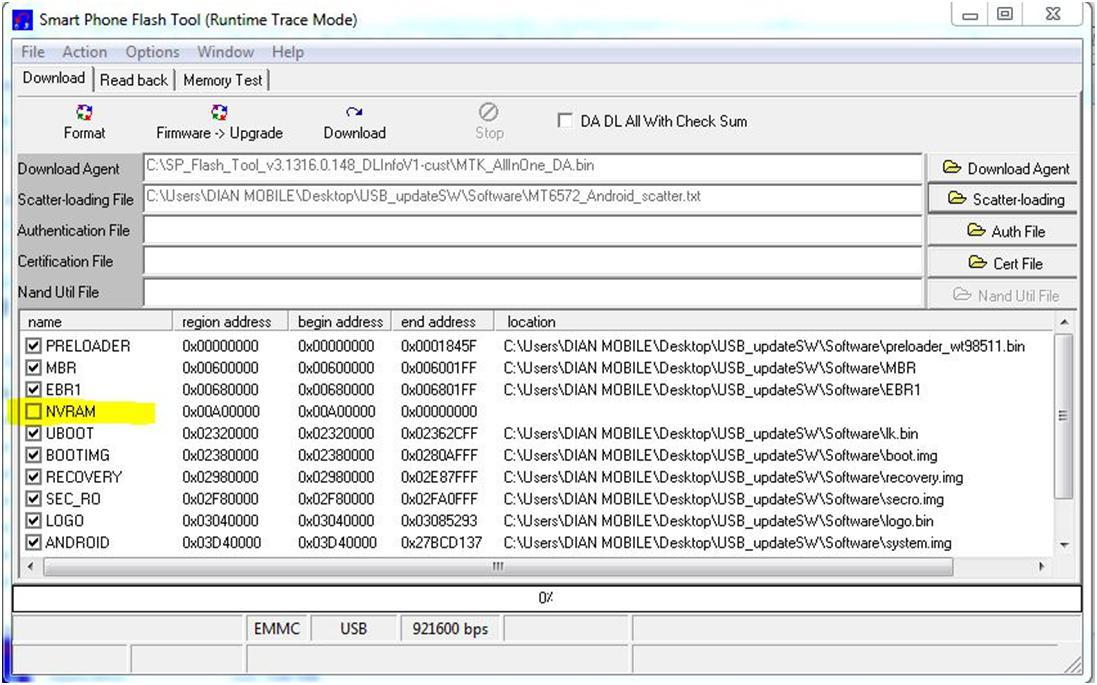The height and width of the screenshot is (685, 1097).
Task: Open the Help menu
Action: point(288,52)
